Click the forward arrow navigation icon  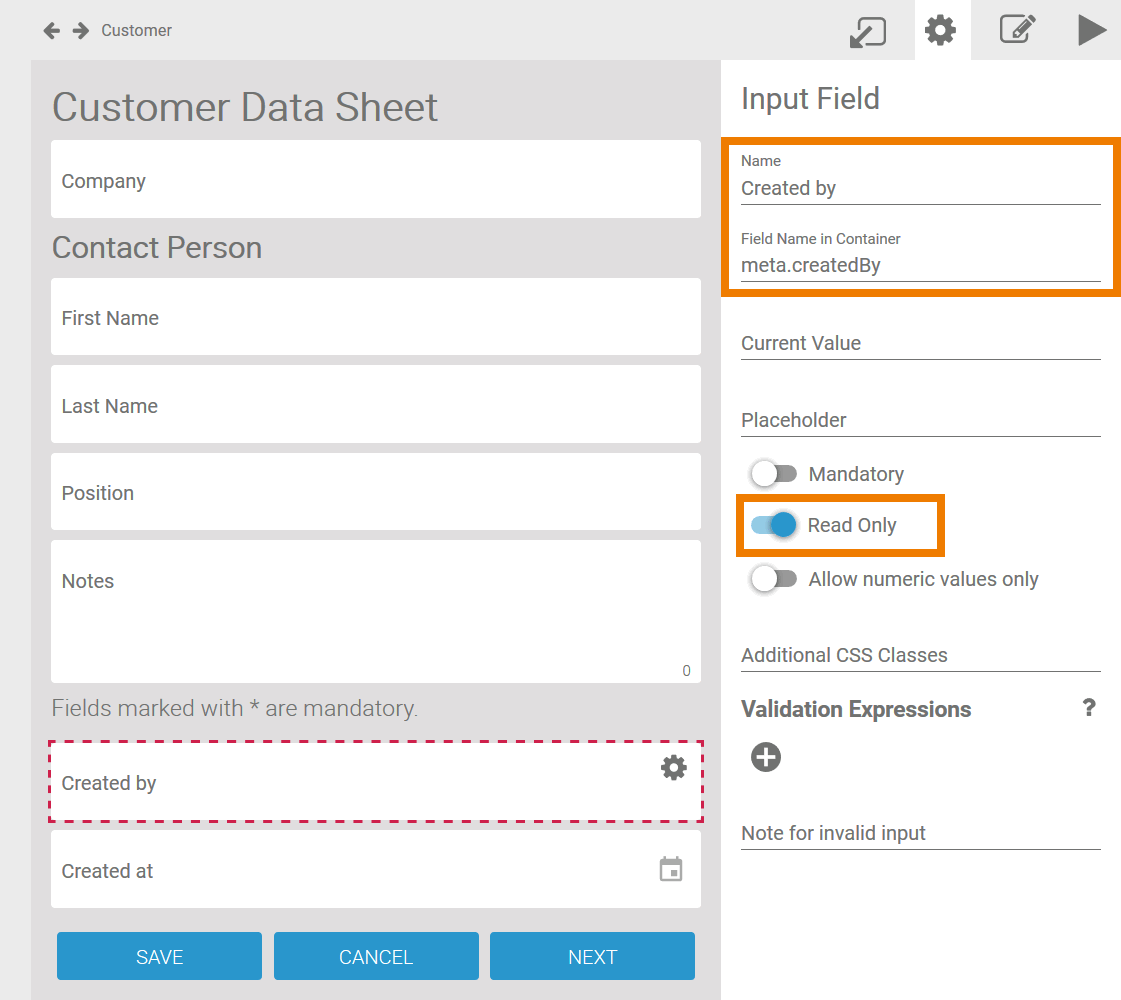(x=80, y=31)
